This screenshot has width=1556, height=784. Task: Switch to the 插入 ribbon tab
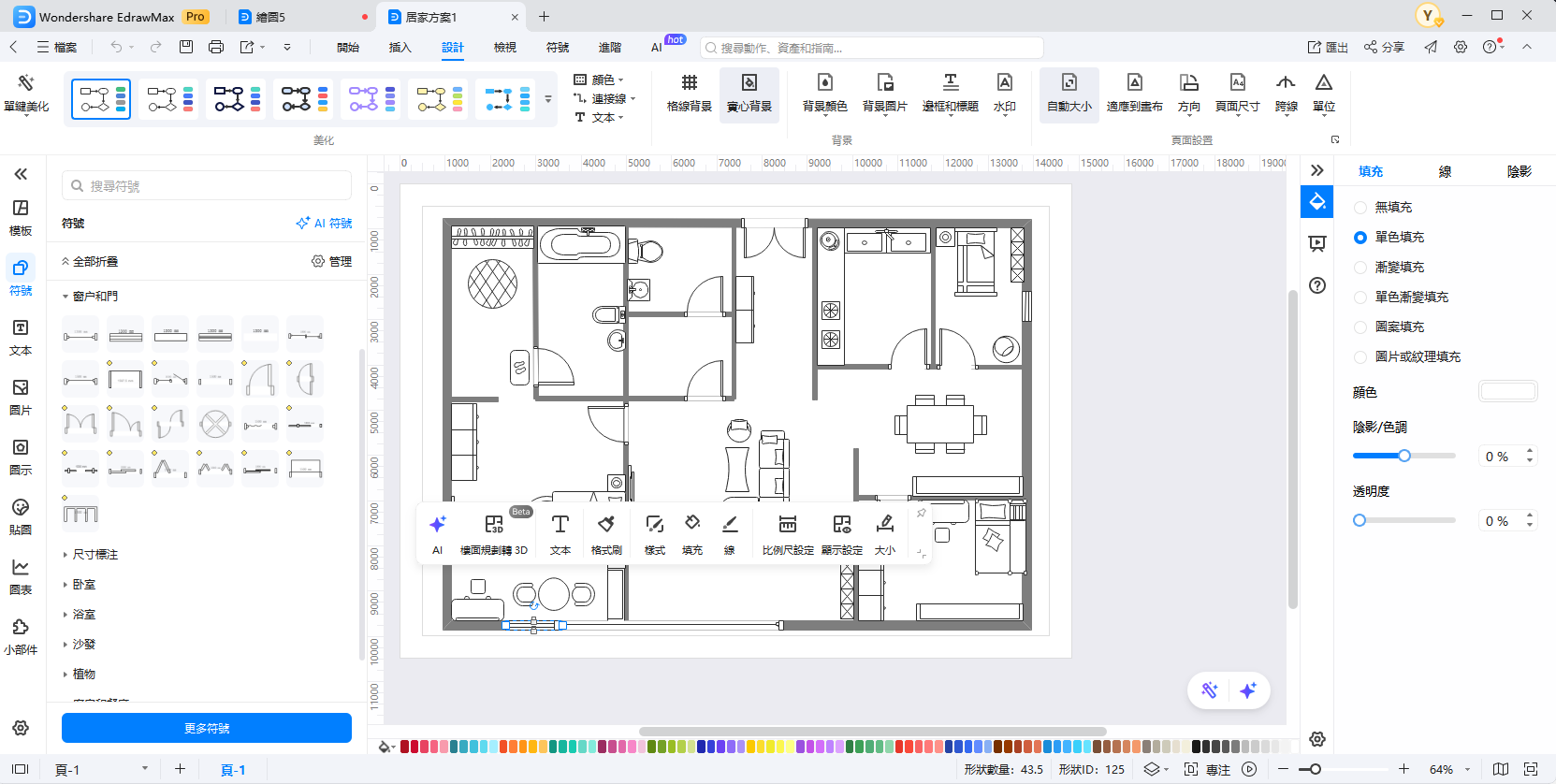point(400,48)
